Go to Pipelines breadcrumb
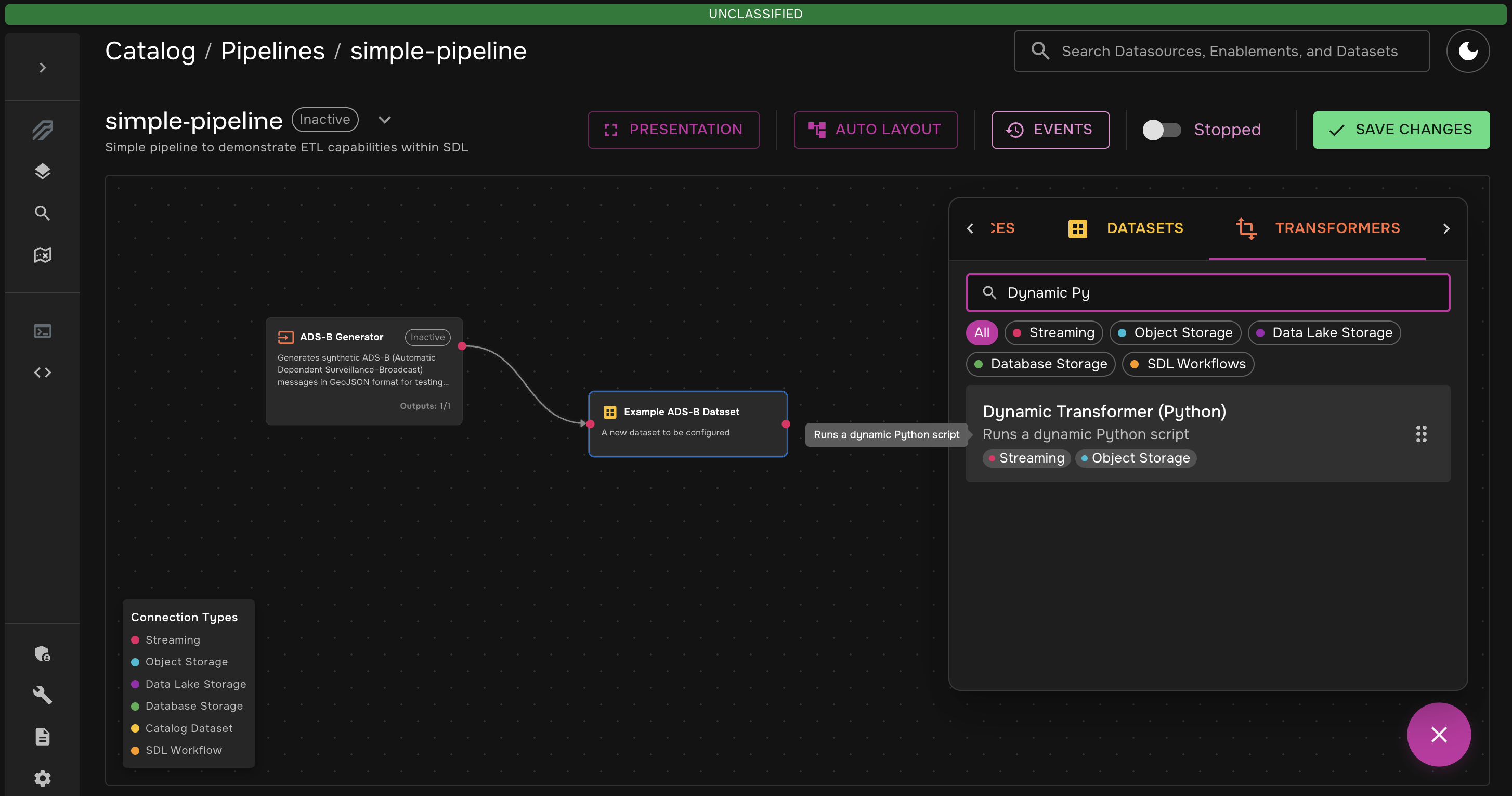Image resolution: width=1512 pixels, height=796 pixels. (x=272, y=51)
